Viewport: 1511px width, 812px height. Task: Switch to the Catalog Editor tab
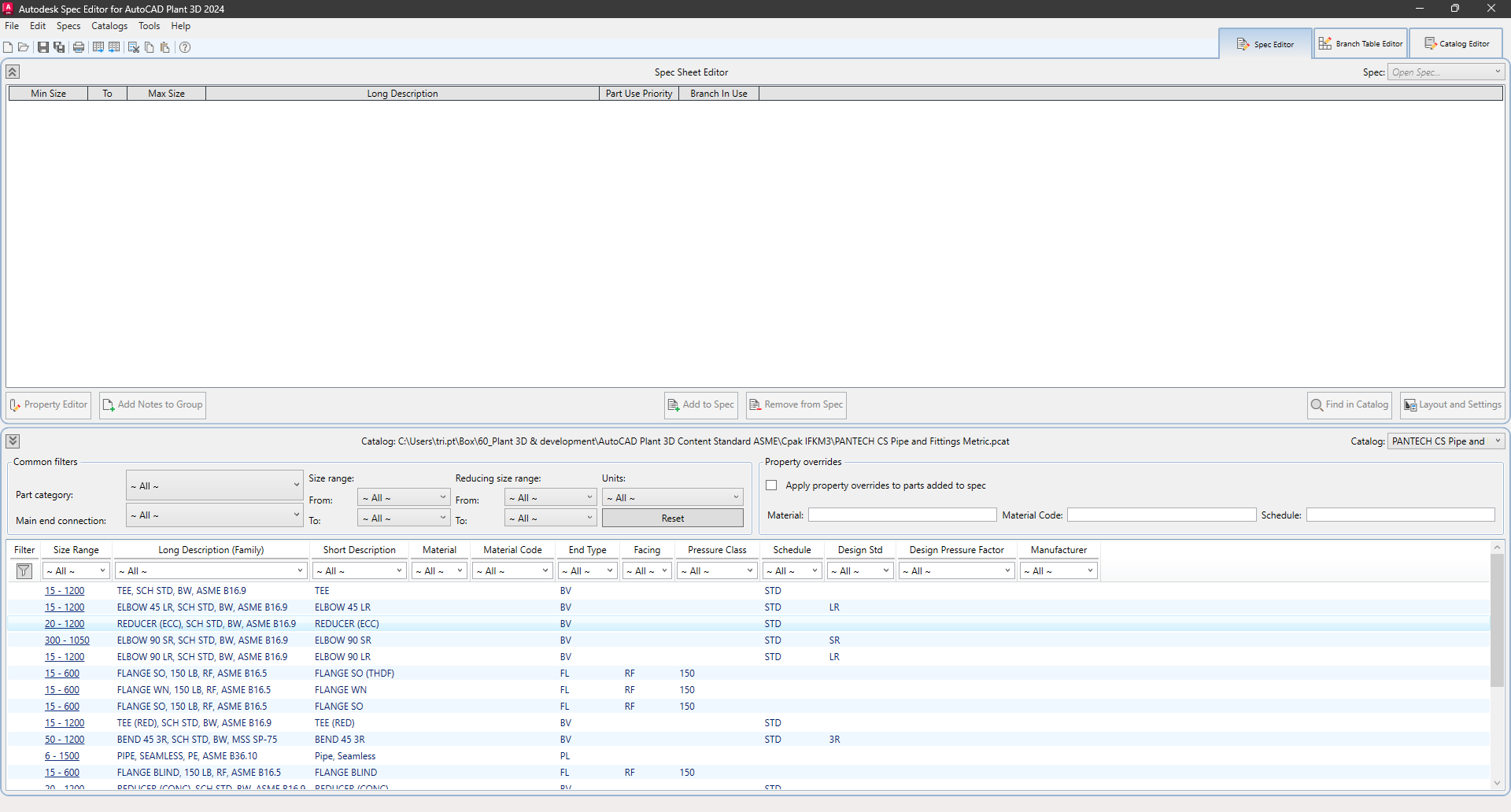[x=1457, y=44]
